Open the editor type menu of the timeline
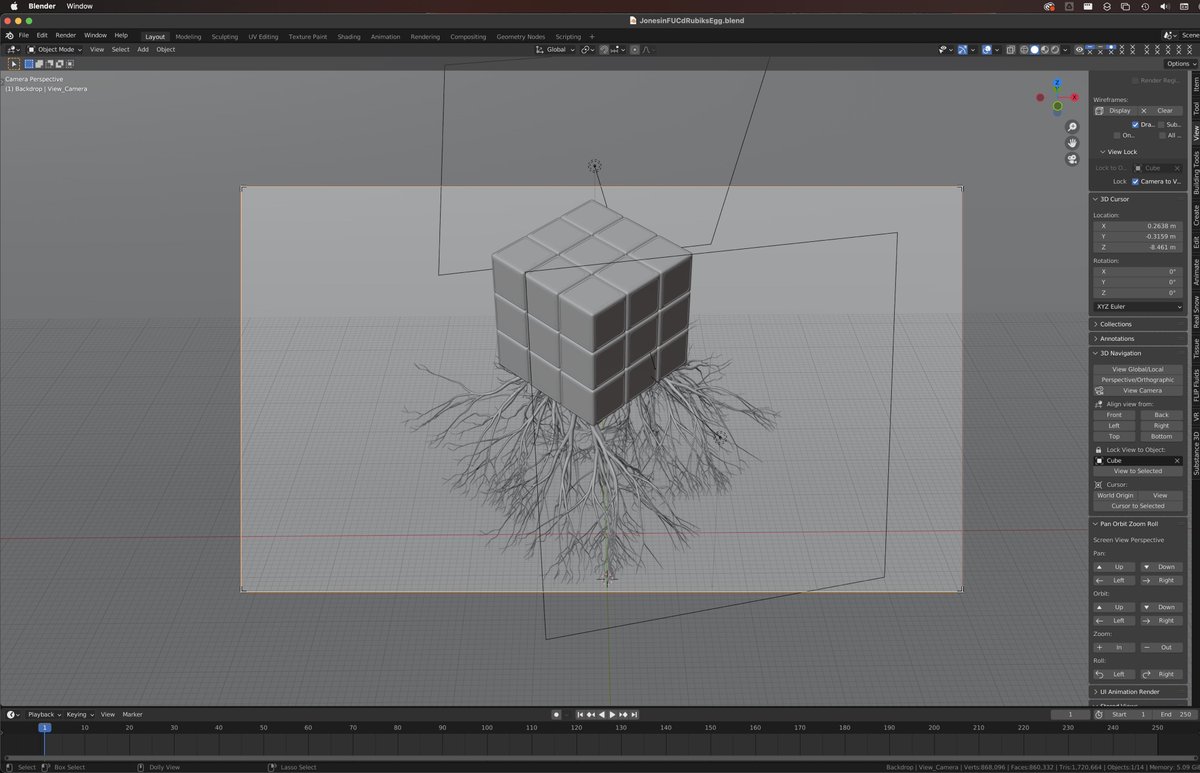The width and height of the screenshot is (1200, 773). [x=13, y=715]
